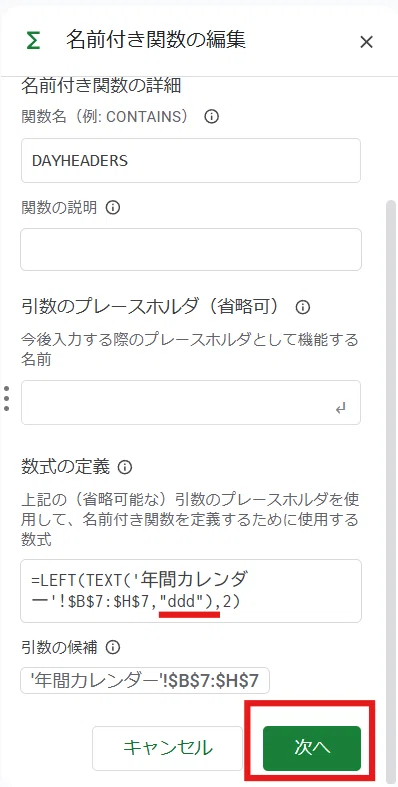Viewport: 398px width, 787px height.
Task: Choose the '年間カレンダー'!$B$7:$H$7 argument suggestion chip
Action: click(x=145, y=681)
